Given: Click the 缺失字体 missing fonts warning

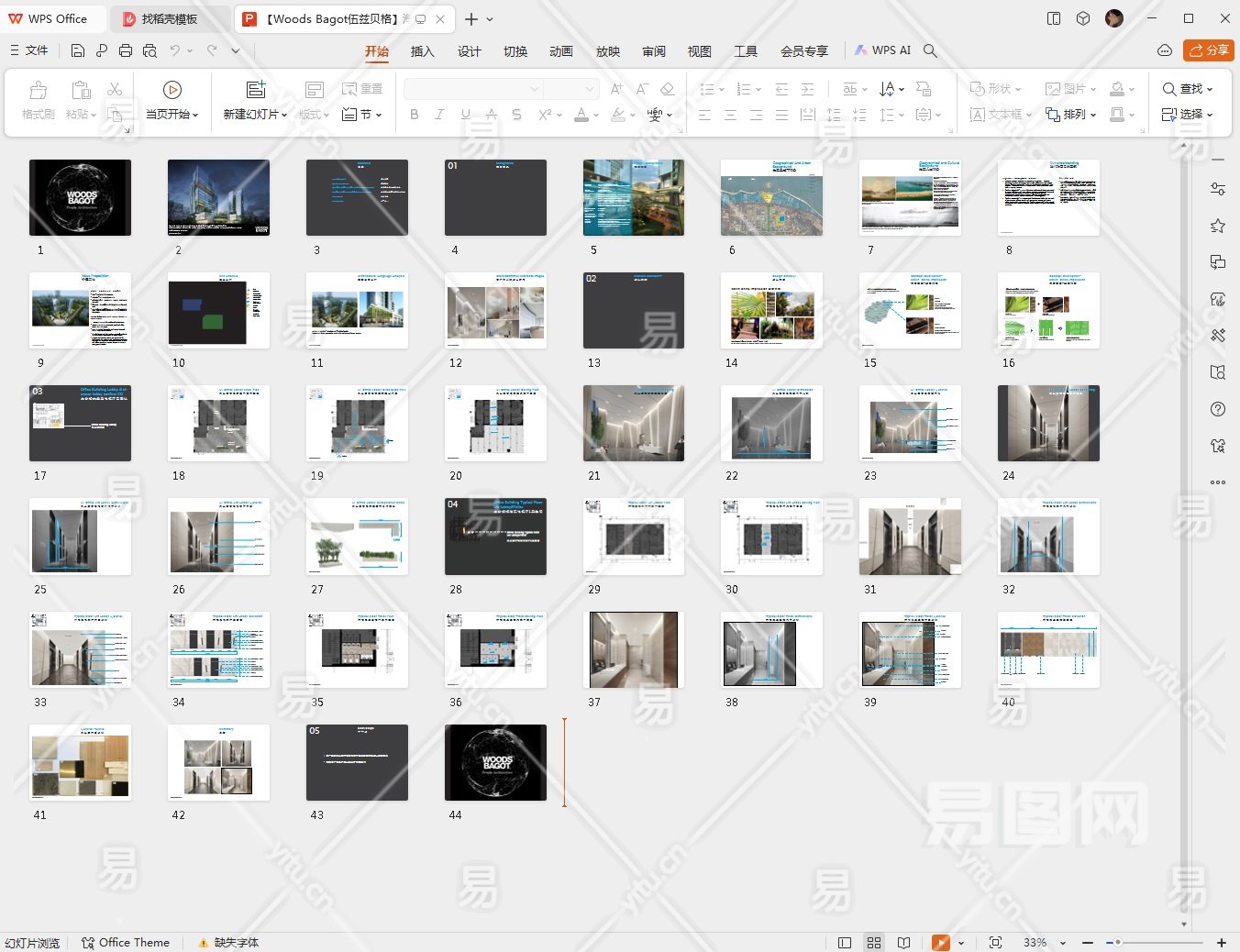Looking at the screenshot, I should [229, 943].
